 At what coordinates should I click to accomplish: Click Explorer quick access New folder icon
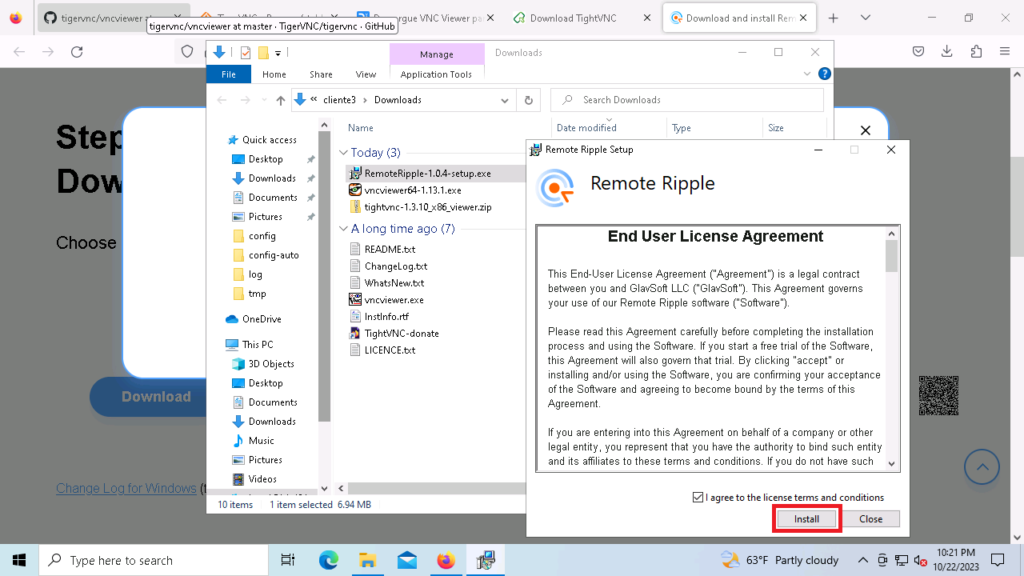pos(263,53)
